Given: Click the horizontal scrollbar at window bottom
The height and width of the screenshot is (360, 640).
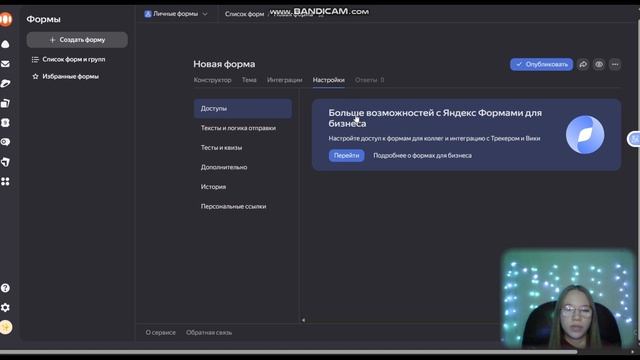Looking at the screenshot, I should click(x=288, y=352).
